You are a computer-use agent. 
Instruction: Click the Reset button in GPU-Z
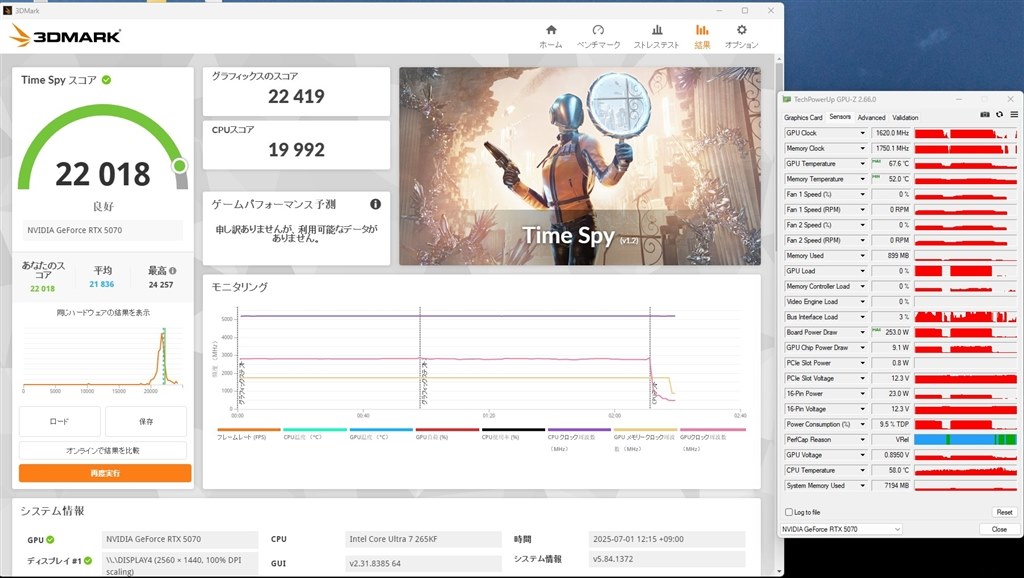[x=1004, y=512]
